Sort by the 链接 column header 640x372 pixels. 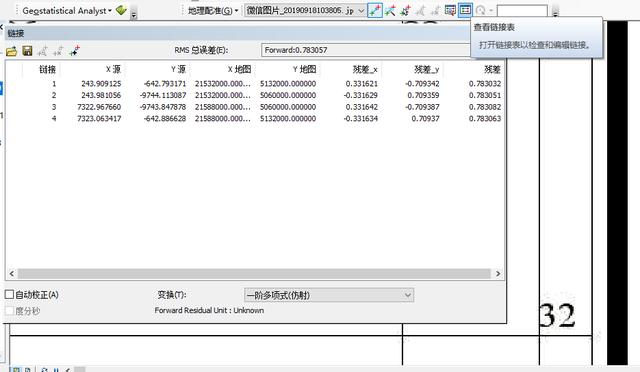(x=41, y=69)
